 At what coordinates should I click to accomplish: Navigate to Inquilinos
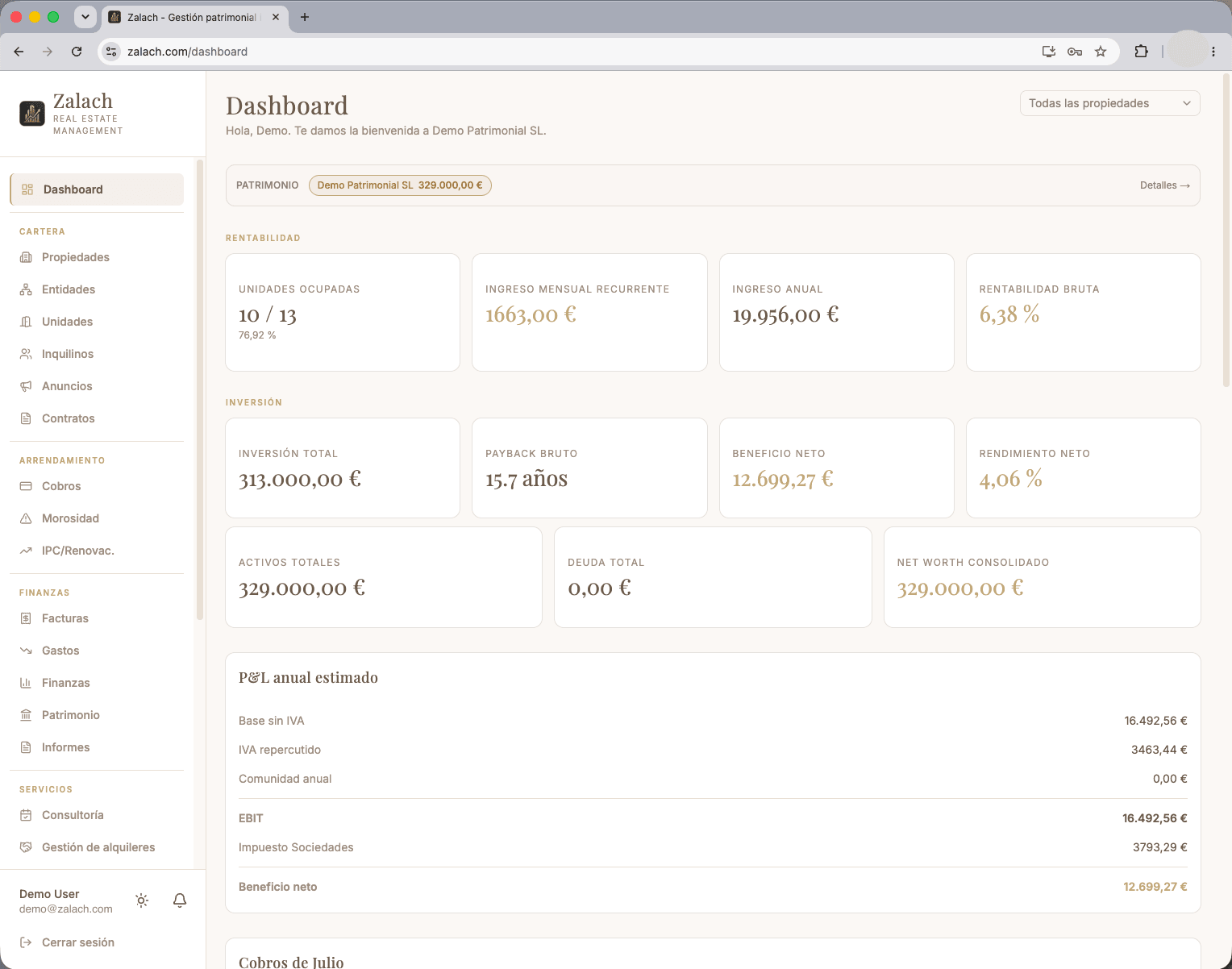pyautogui.click(x=97, y=354)
